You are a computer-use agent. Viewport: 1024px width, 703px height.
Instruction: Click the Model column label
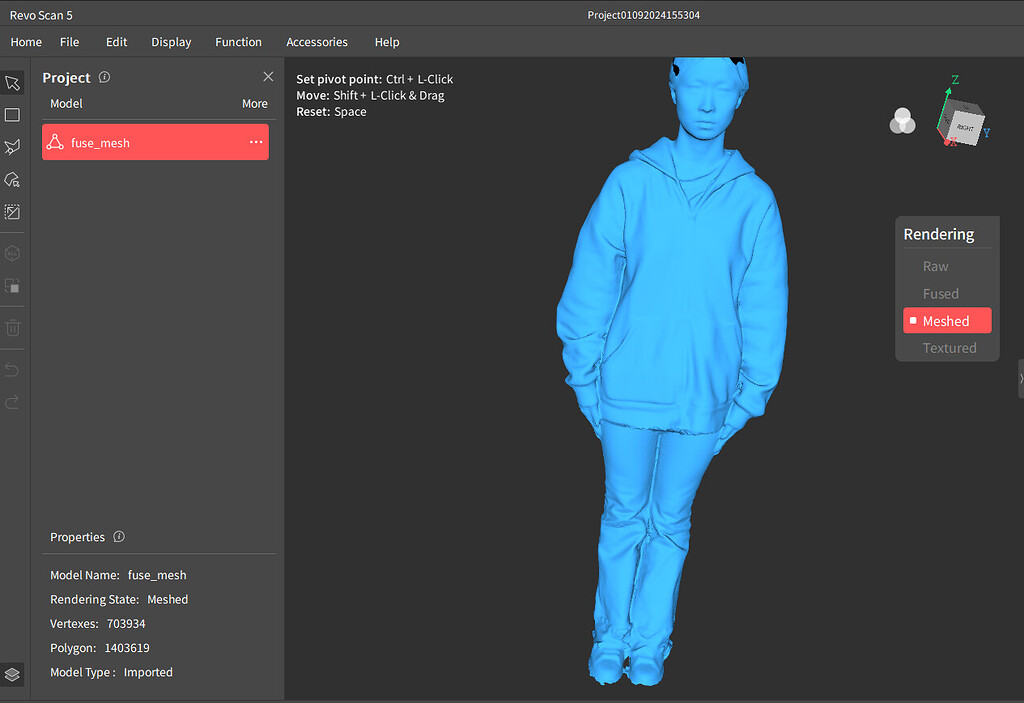pyautogui.click(x=66, y=103)
